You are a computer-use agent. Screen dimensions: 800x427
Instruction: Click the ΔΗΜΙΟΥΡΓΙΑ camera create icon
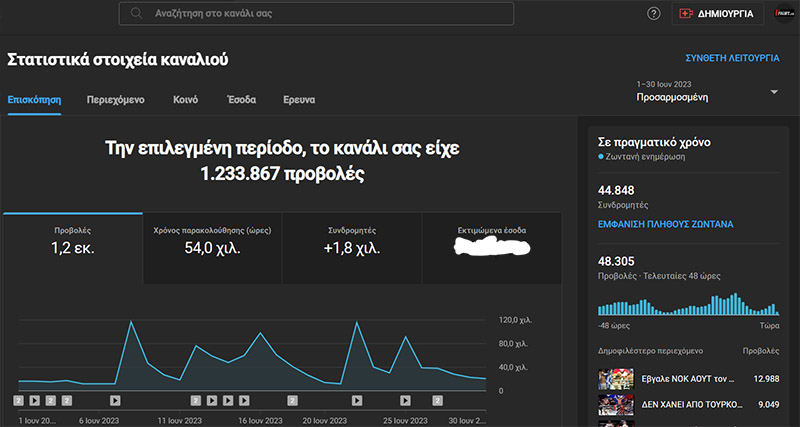tap(685, 14)
